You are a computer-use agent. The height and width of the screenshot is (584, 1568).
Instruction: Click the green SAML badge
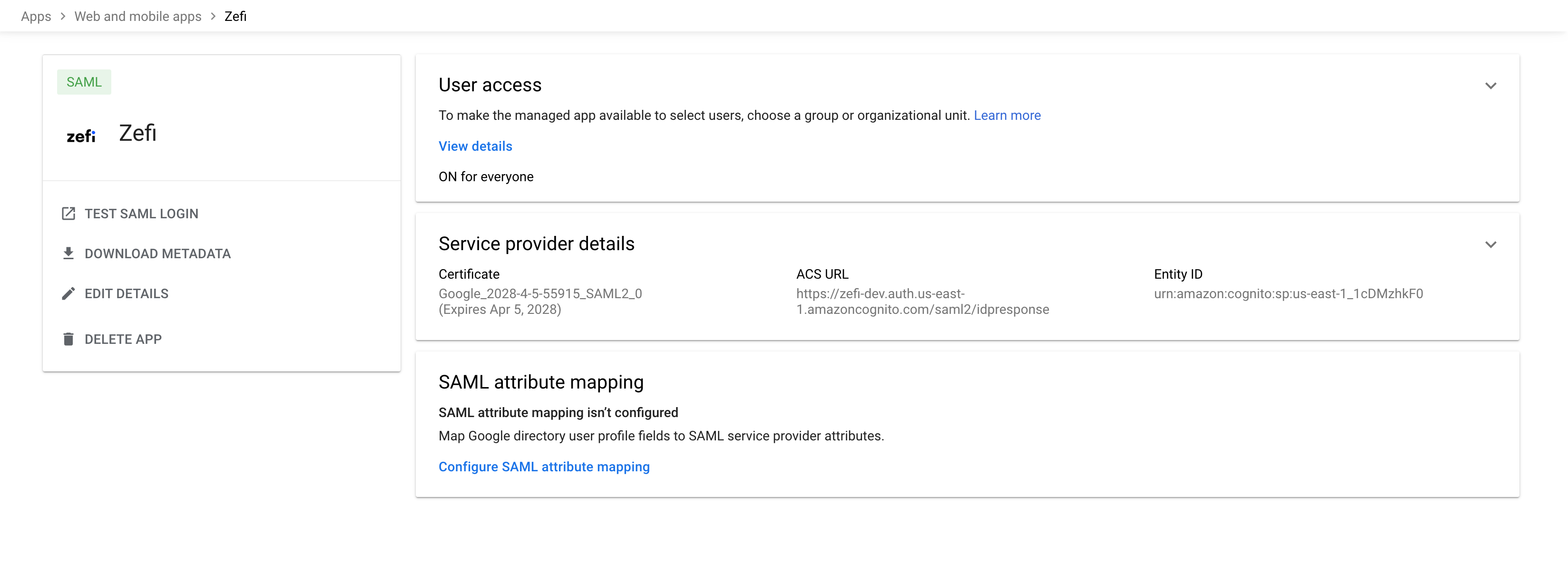click(x=84, y=82)
